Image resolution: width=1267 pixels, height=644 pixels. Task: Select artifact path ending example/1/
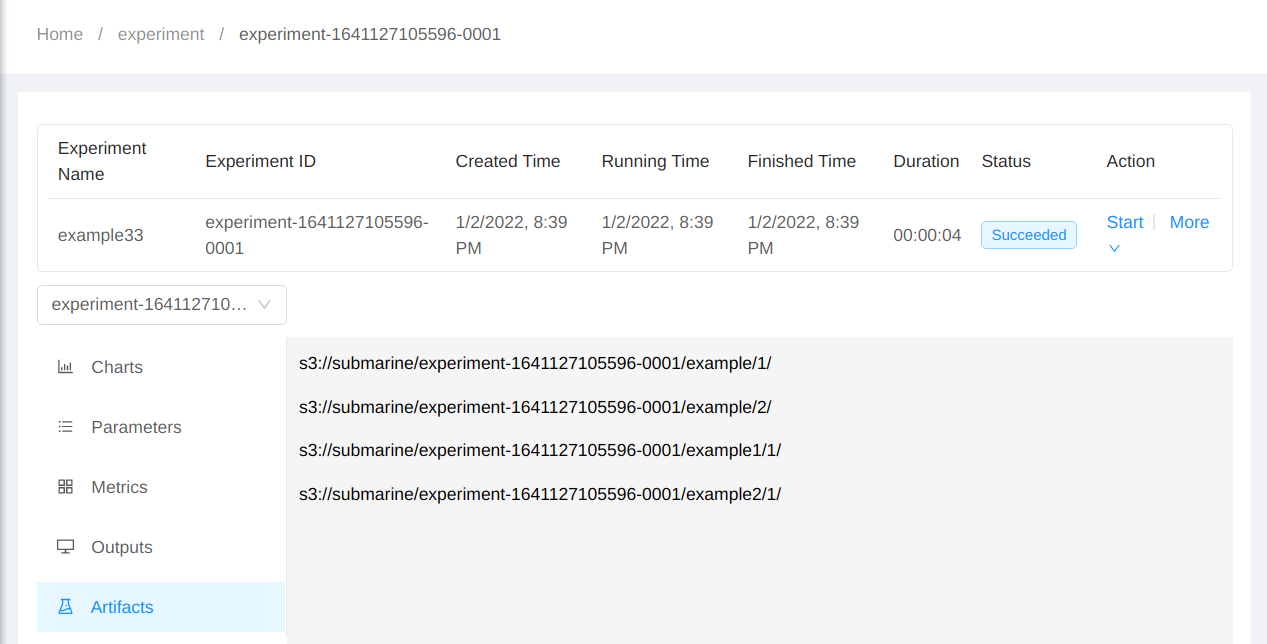click(535, 363)
